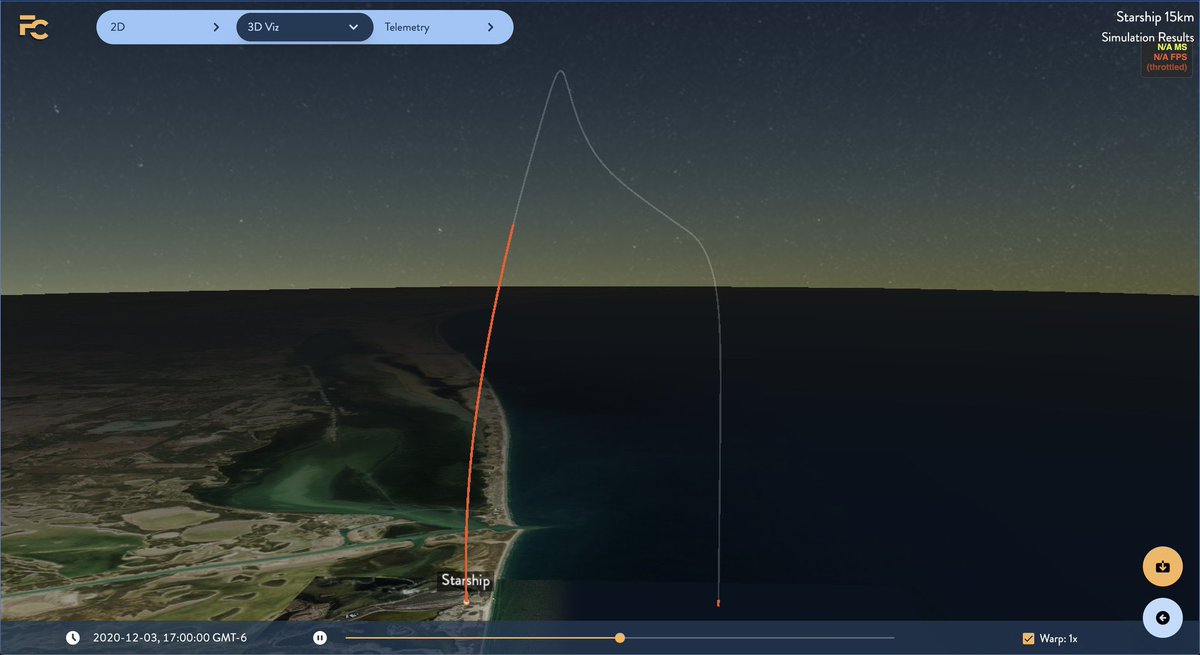
Task: Click the FC logo icon
Action: click(x=33, y=27)
